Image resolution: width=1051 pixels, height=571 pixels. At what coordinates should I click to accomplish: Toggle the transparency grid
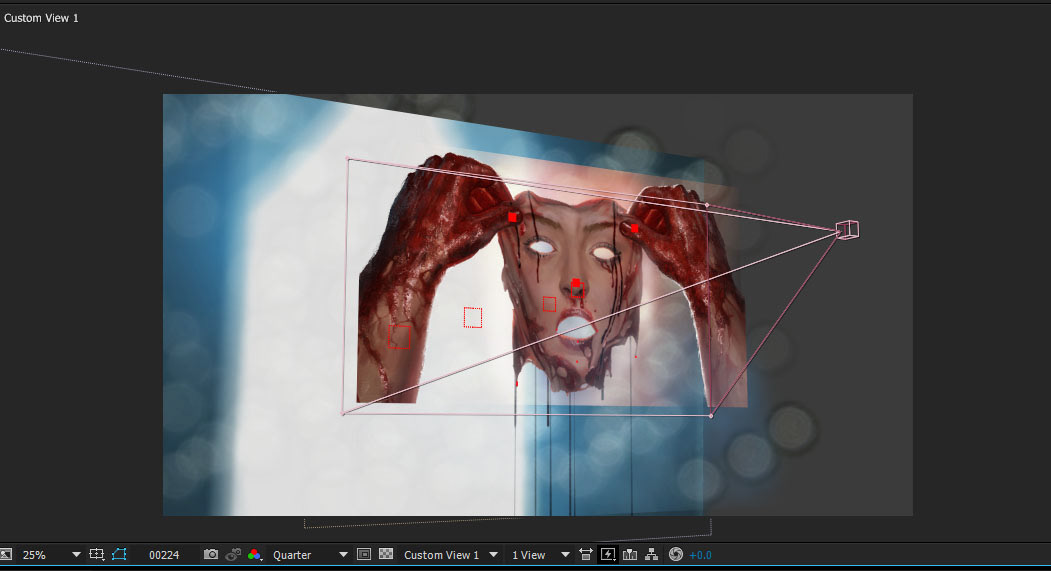tap(386, 554)
